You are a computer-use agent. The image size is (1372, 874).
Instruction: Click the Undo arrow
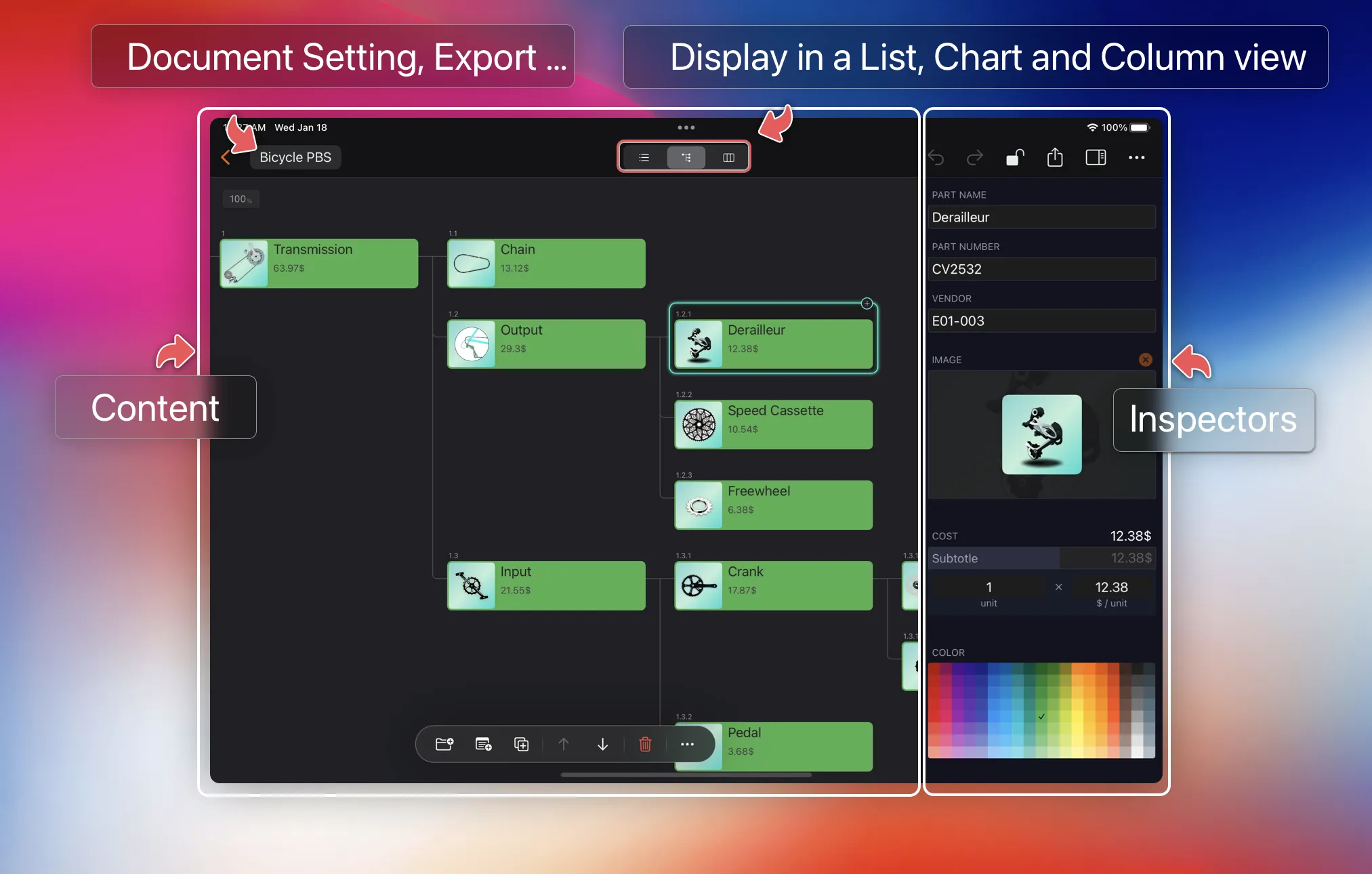tap(936, 158)
